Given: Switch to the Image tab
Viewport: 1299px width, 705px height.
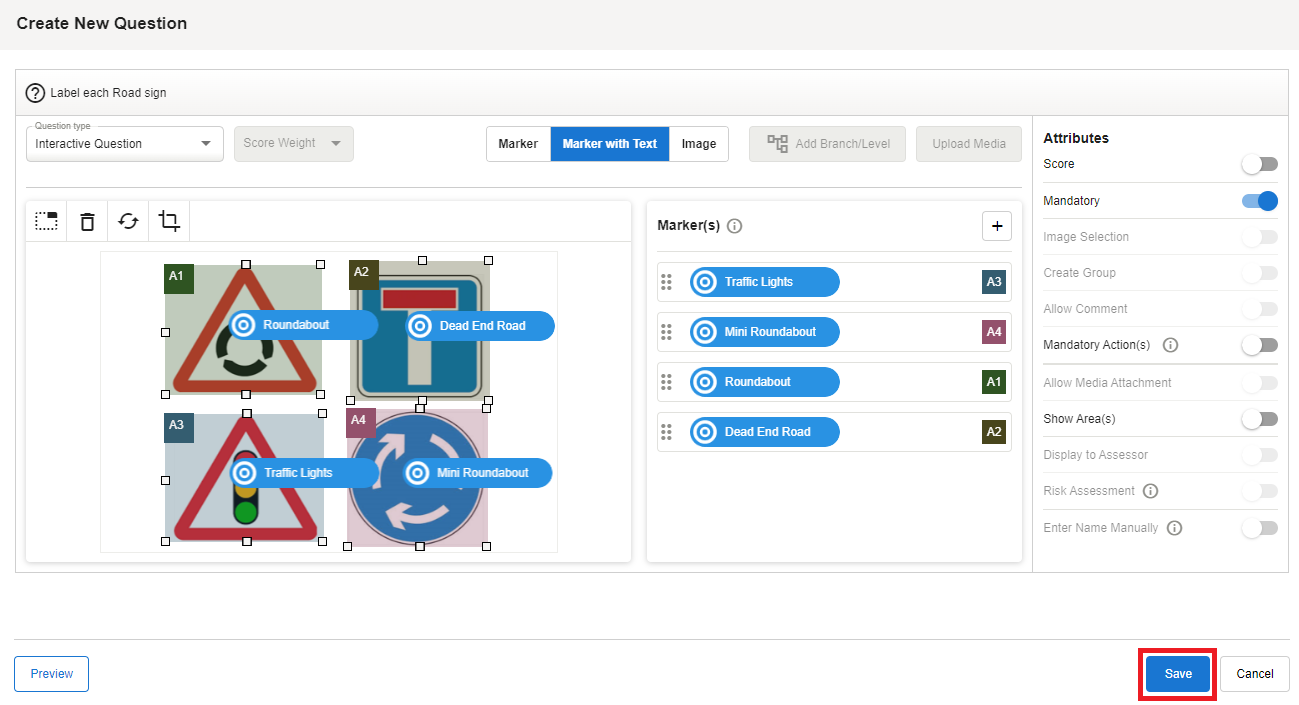Looking at the screenshot, I should pyautogui.click(x=698, y=144).
